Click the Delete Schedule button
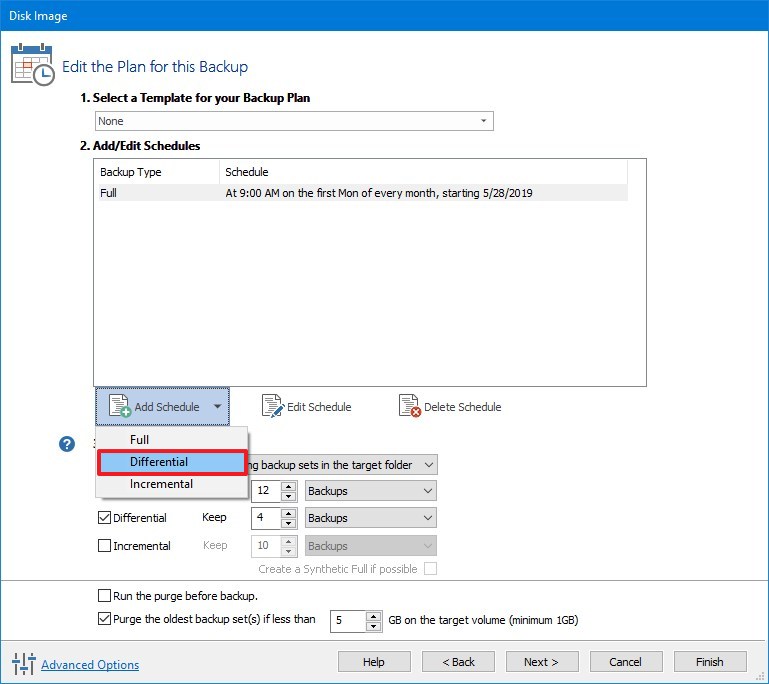 [450, 406]
